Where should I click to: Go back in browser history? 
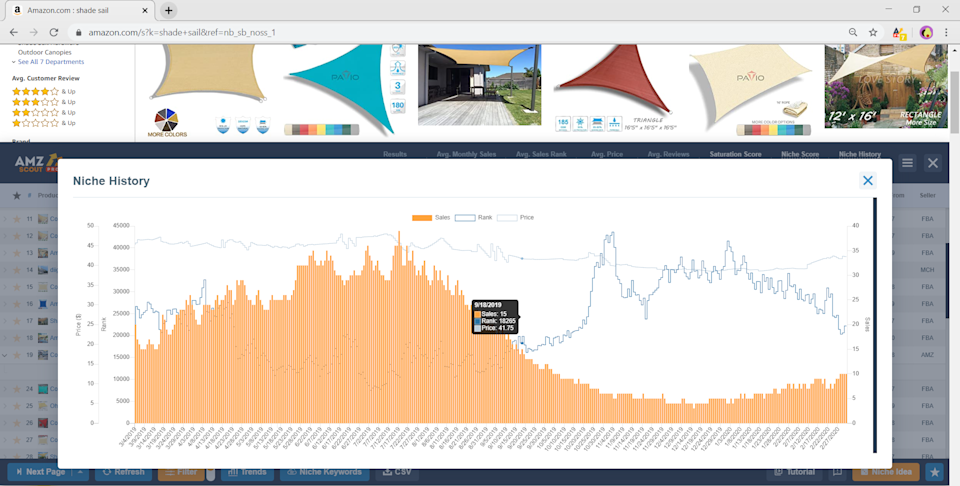pos(14,32)
